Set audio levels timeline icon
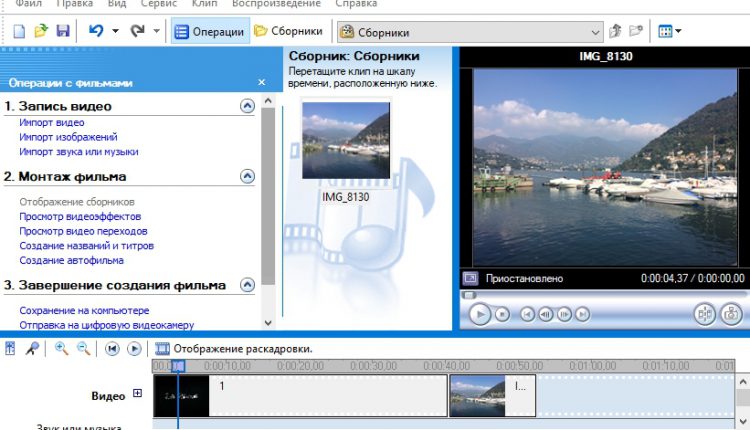Screen dimensions: 750x430 click(10, 348)
